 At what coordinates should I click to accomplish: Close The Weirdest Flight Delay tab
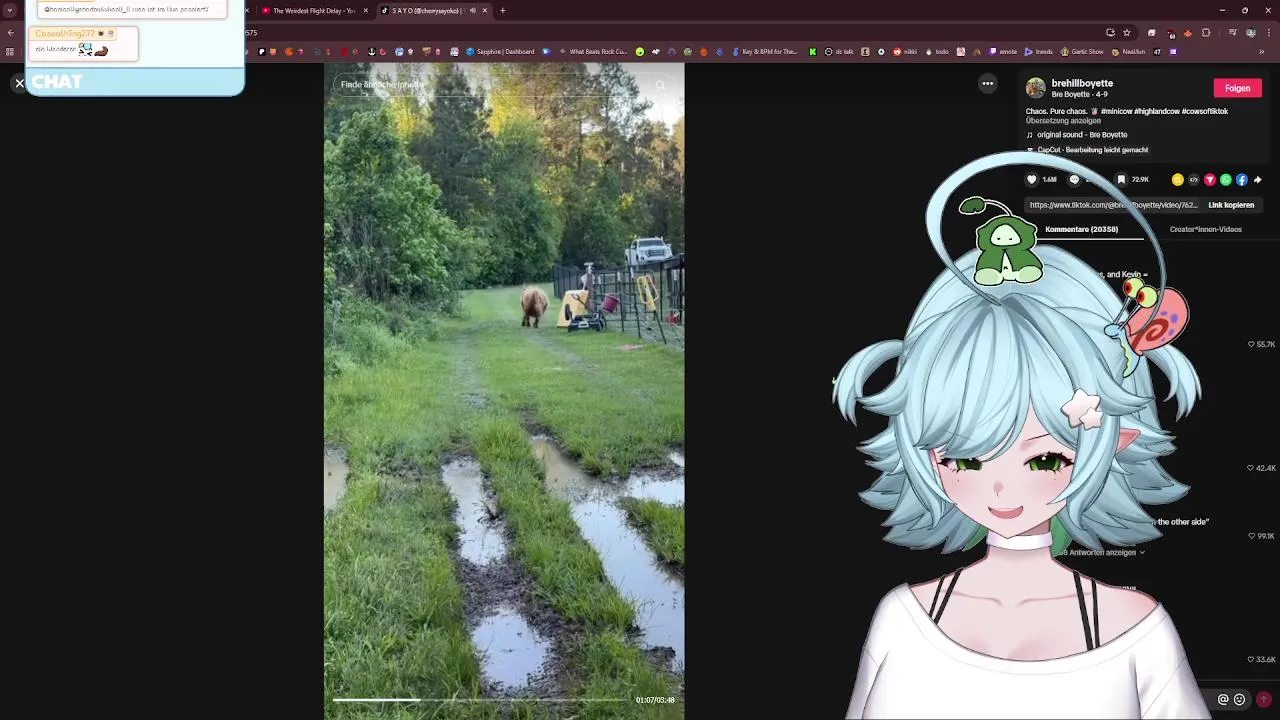point(366,11)
